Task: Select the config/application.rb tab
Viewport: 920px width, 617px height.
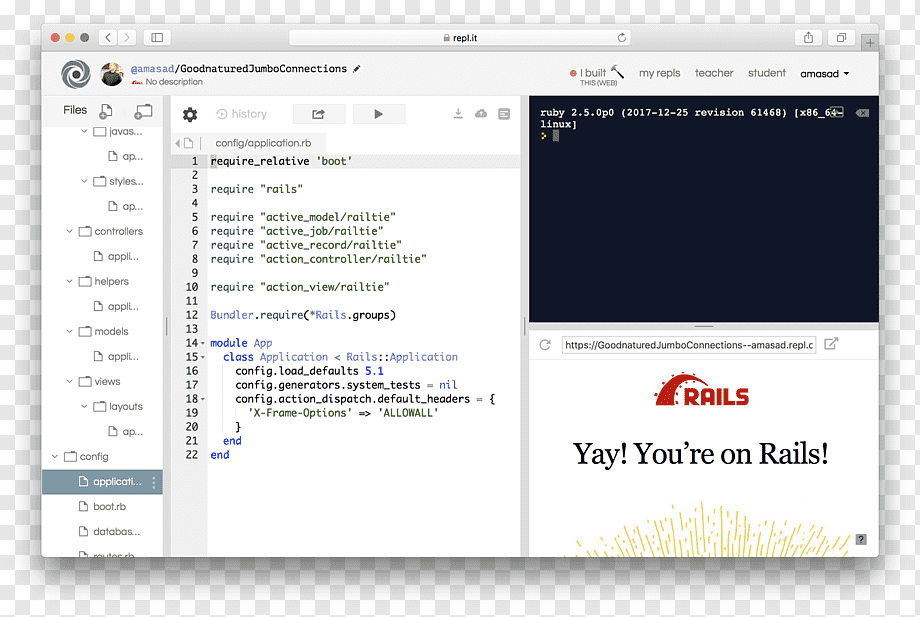Action: tap(263, 143)
